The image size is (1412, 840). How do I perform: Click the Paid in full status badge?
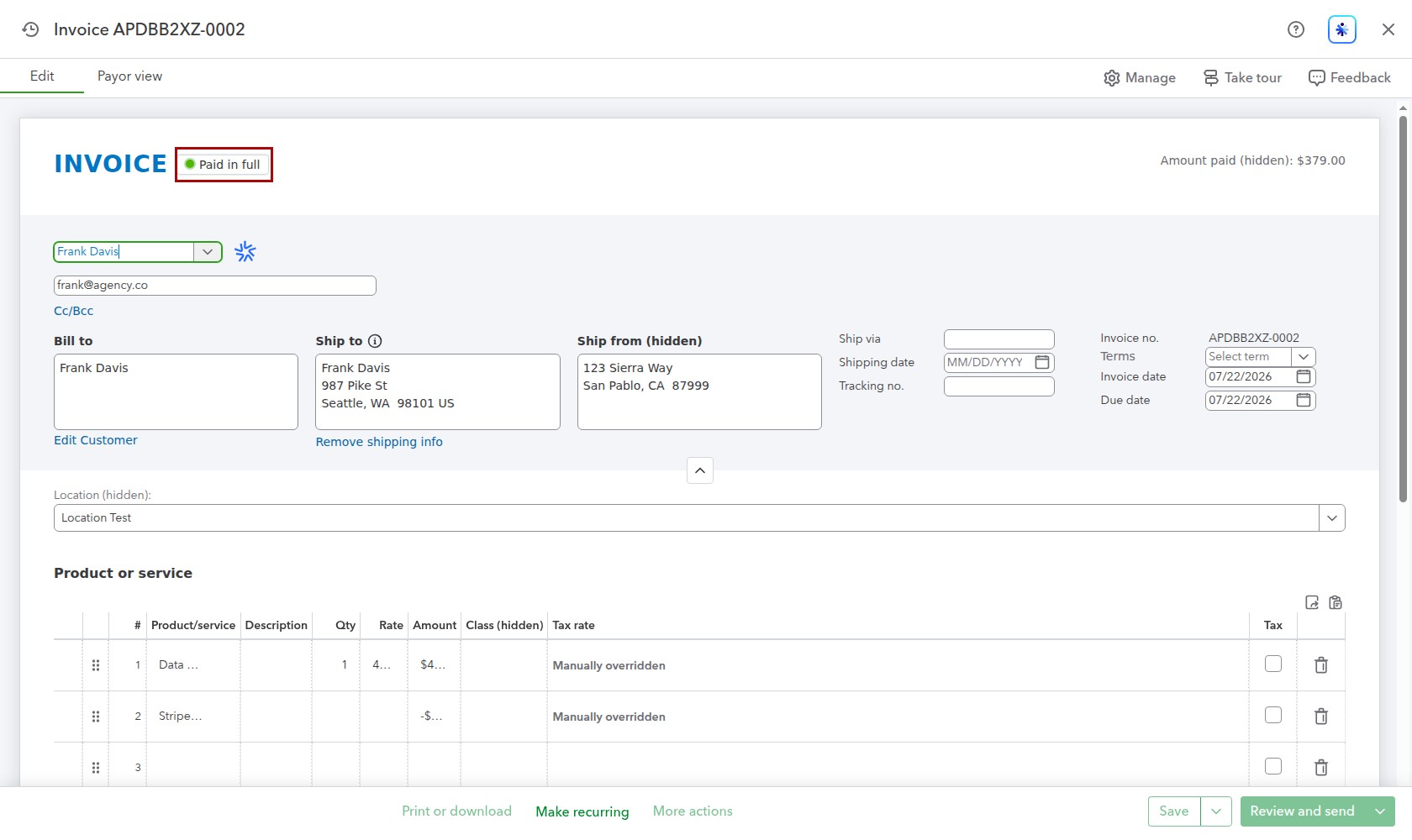coord(224,165)
